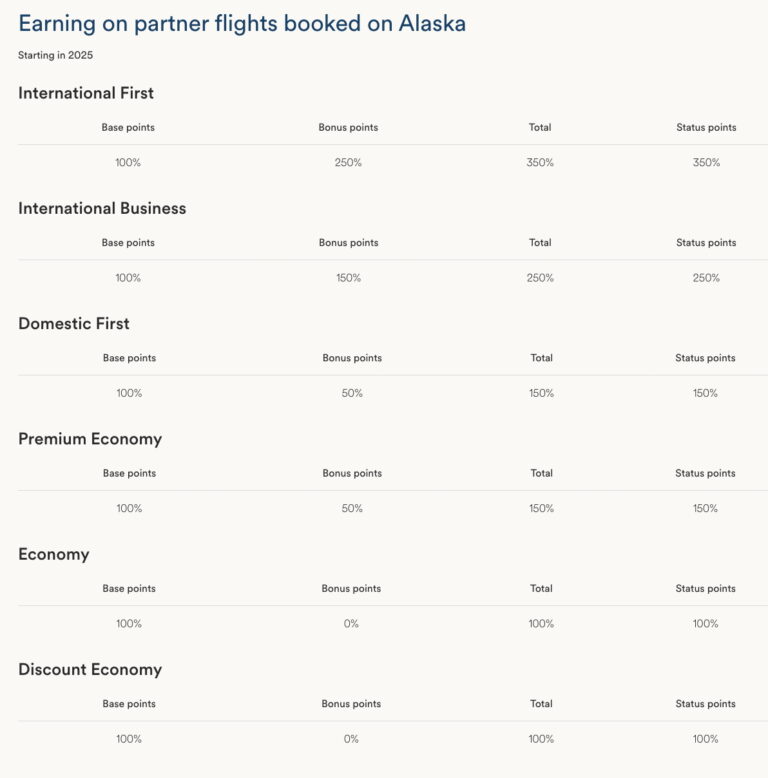Click the Economy section heading
This screenshot has height=778, width=768.
[x=54, y=554]
